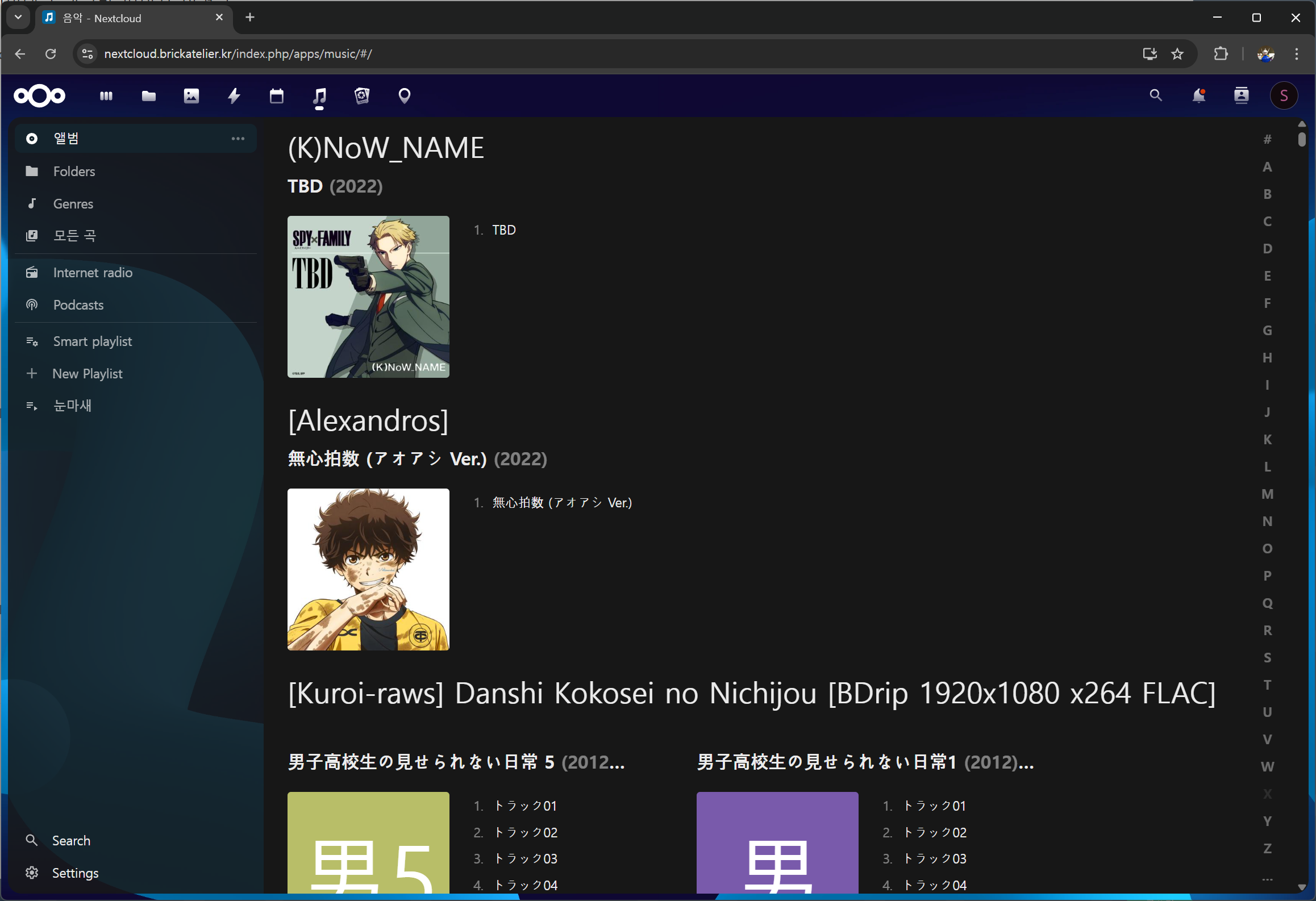Select Internet radio in the sidebar
Screen dimensions: 1316x901
93,273
